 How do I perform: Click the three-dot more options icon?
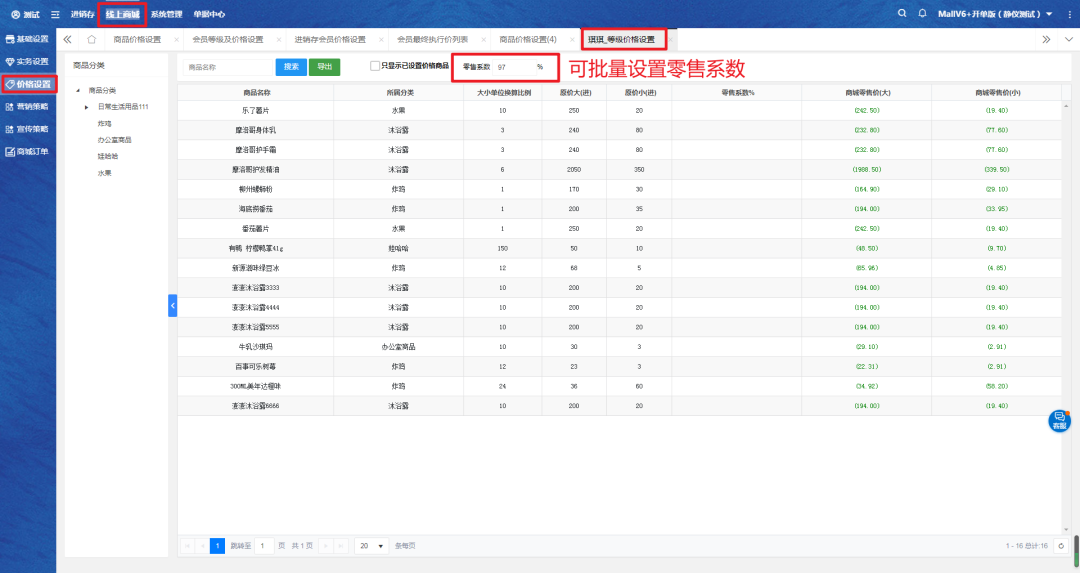[x=1068, y=14]
